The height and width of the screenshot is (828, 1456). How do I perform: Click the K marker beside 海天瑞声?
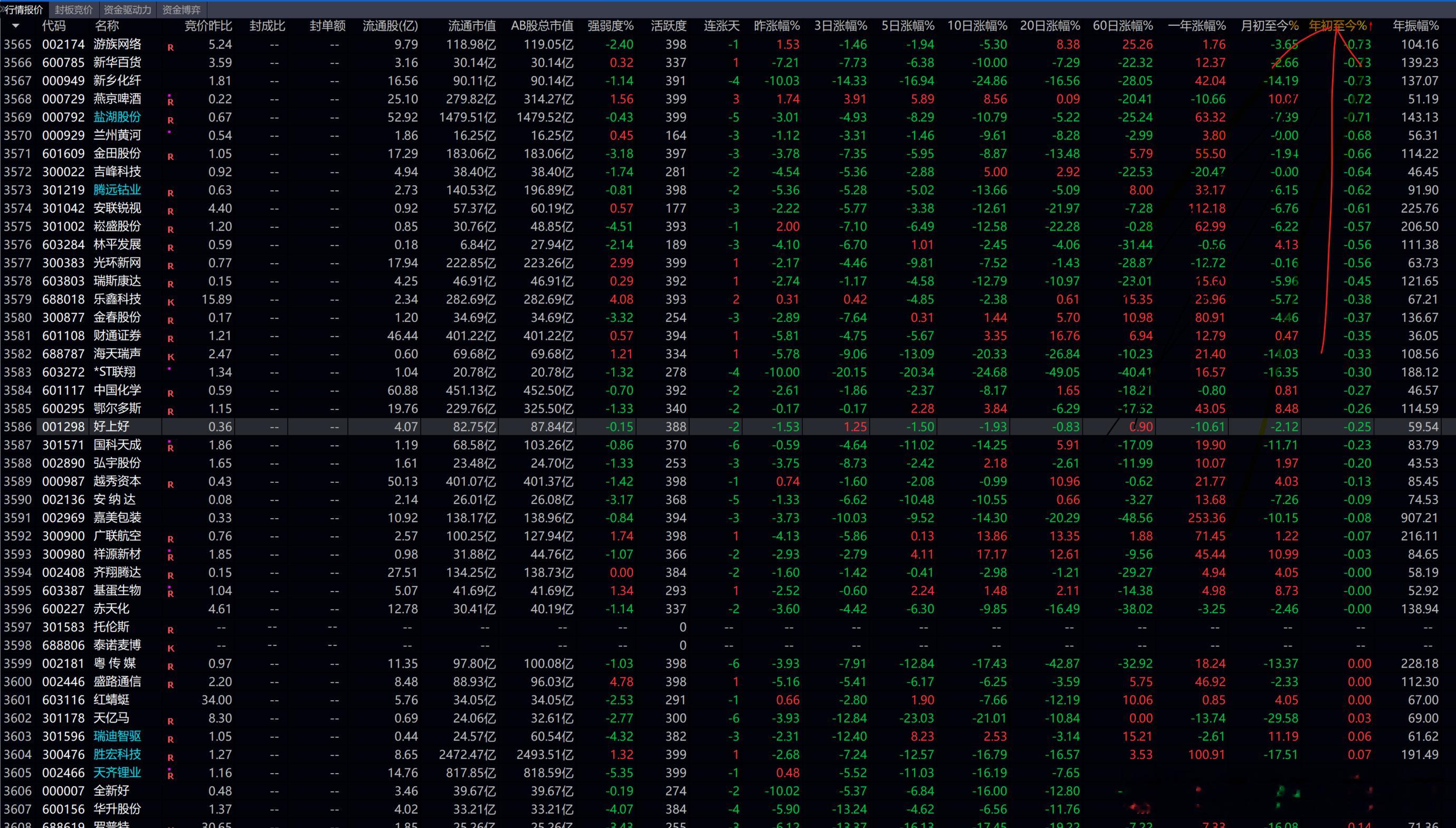[x=170, y=357]
